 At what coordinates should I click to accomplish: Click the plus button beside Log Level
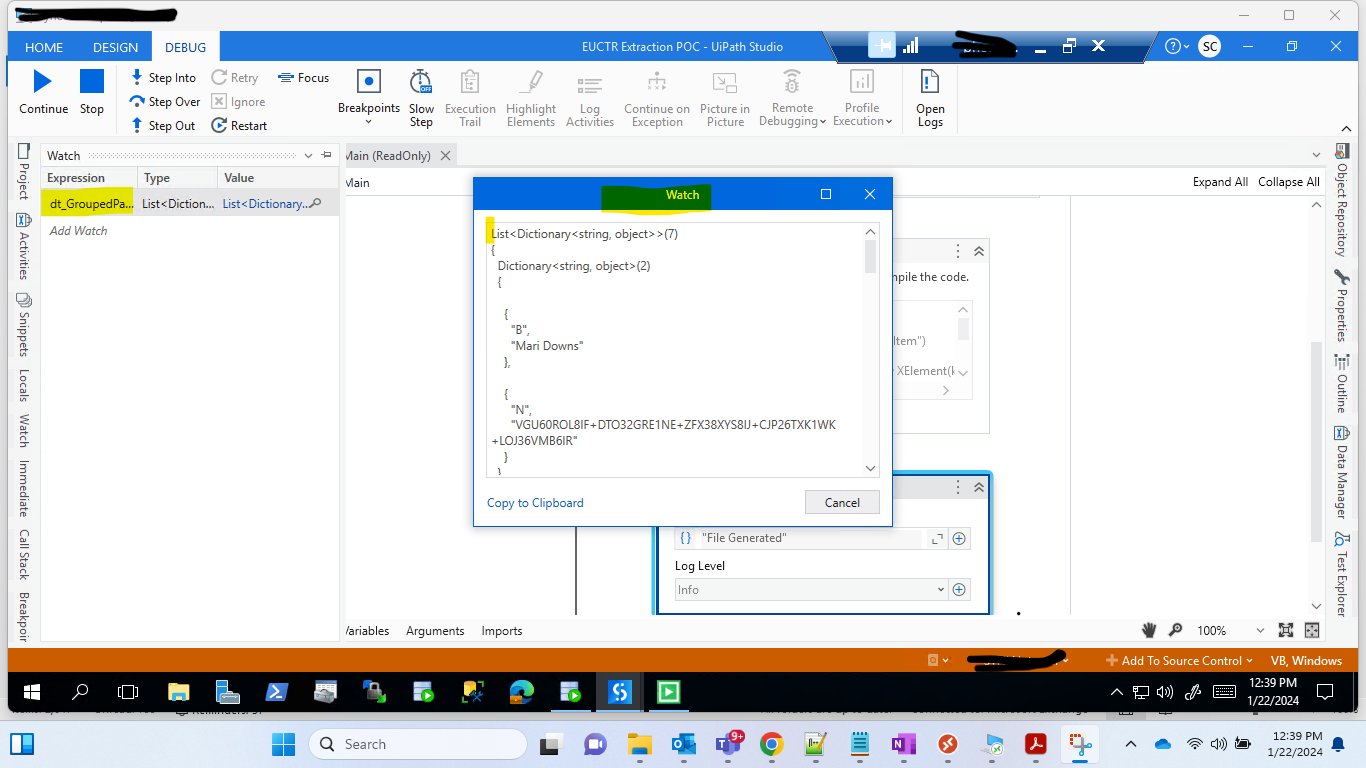pos(959,590)
